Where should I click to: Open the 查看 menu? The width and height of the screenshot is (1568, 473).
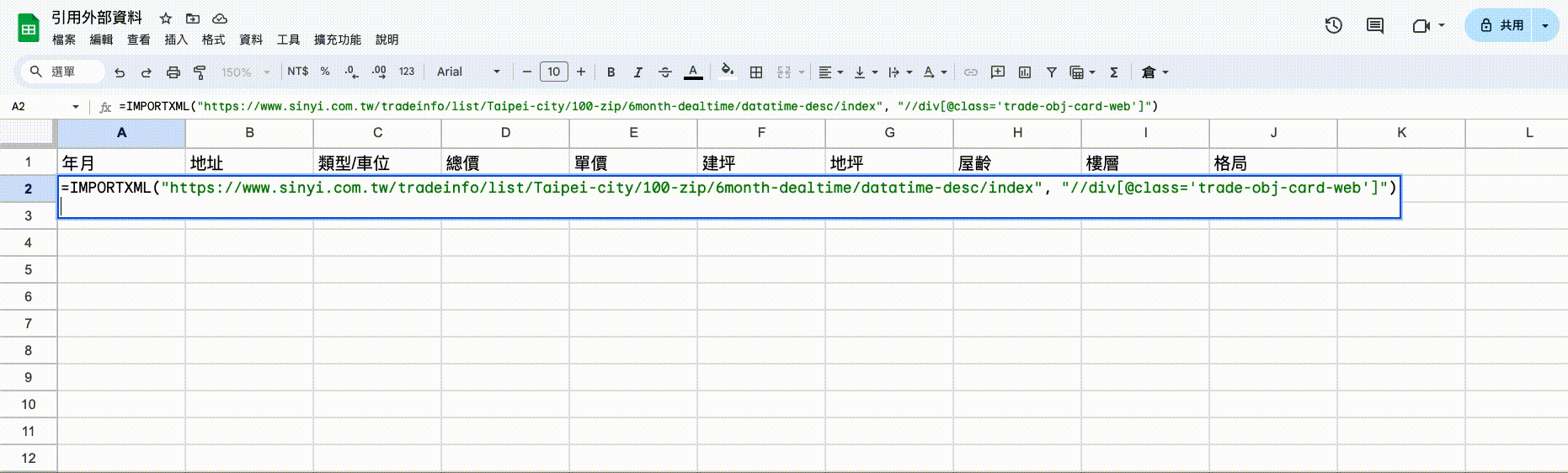point(139,40)
